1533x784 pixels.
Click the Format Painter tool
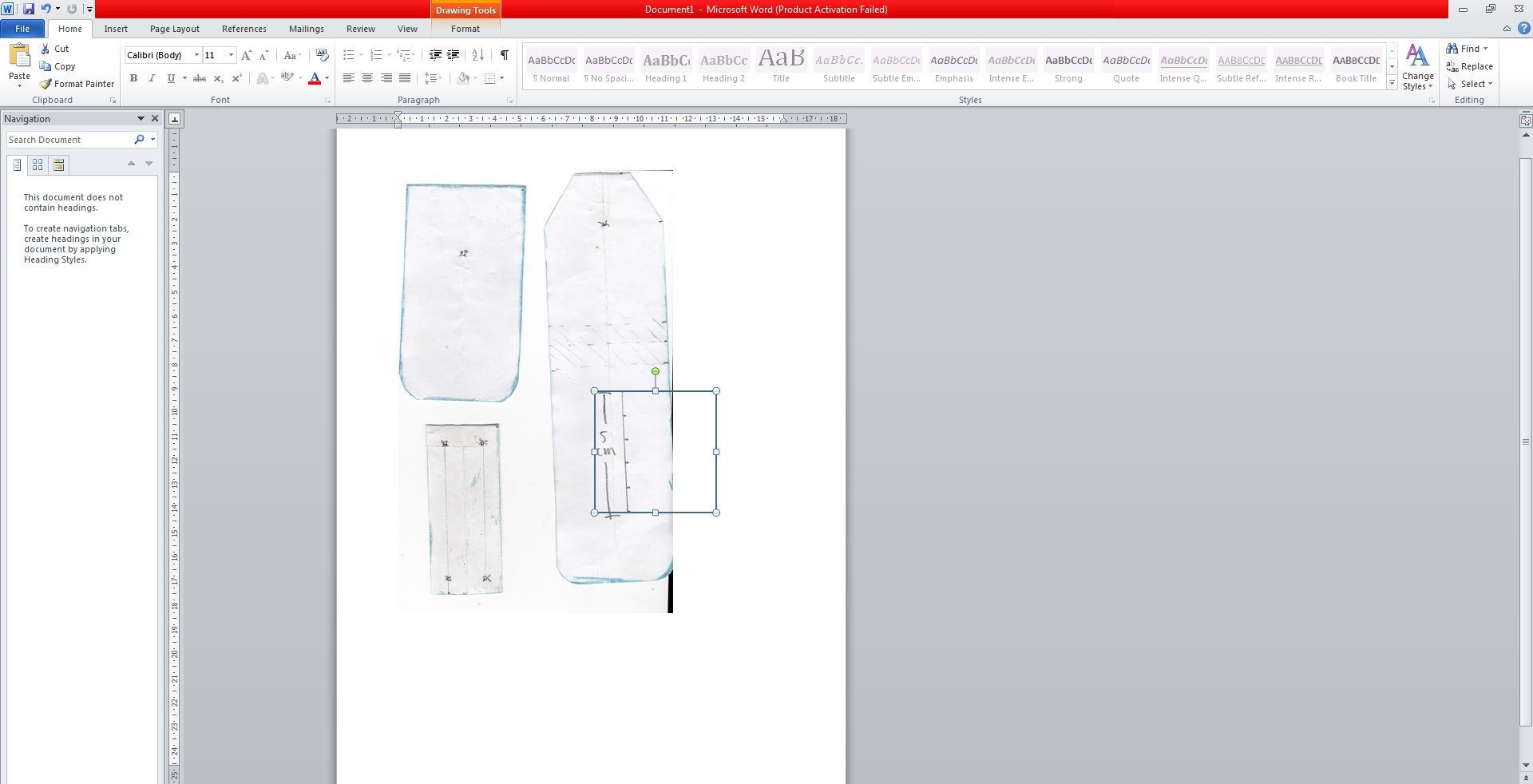coord(77,84)
